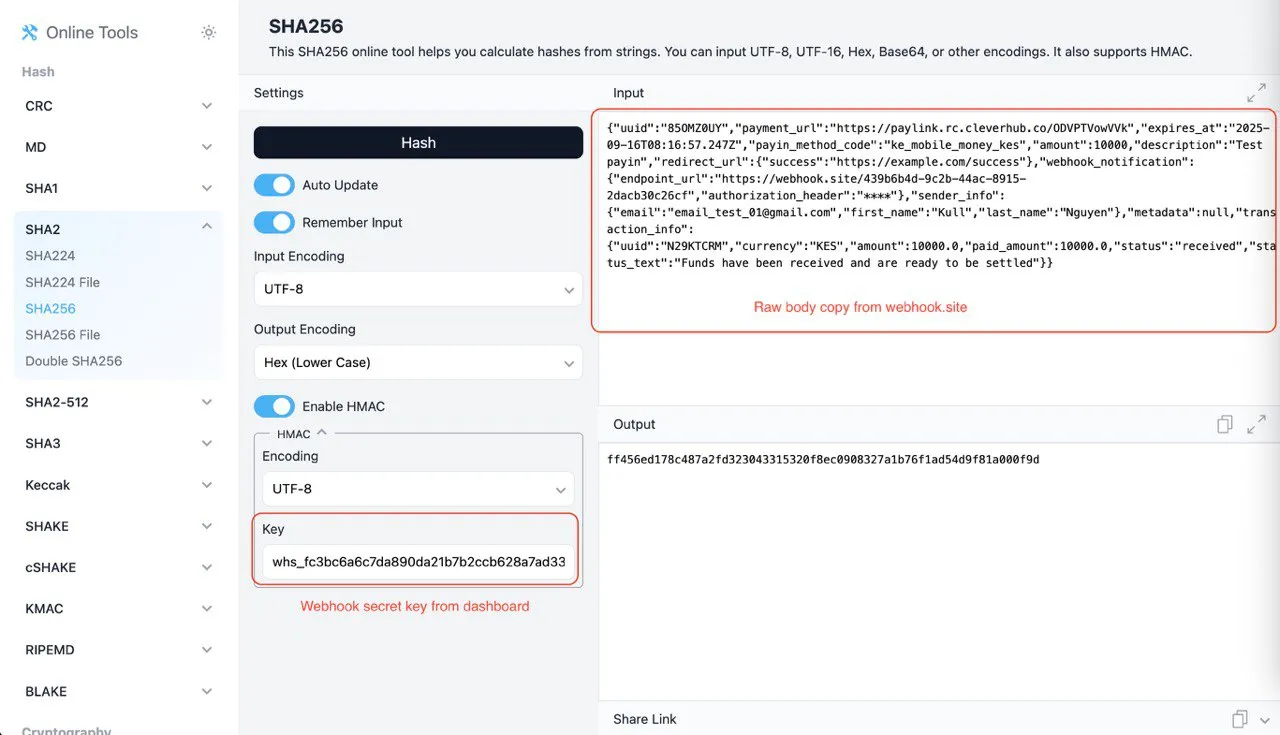Click the Online Tools logo
The width and height of the screenshot is (1280, 735).
pyautogui.click(x=78, y=32)
